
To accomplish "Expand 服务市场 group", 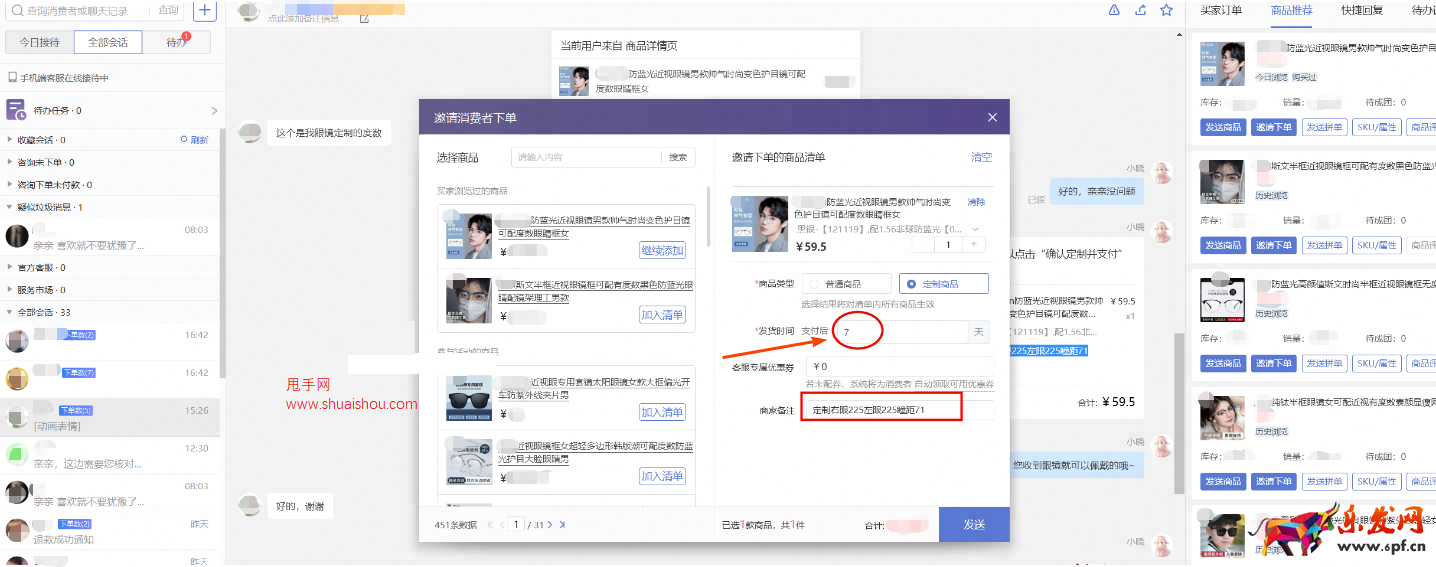I will point(11,290).
